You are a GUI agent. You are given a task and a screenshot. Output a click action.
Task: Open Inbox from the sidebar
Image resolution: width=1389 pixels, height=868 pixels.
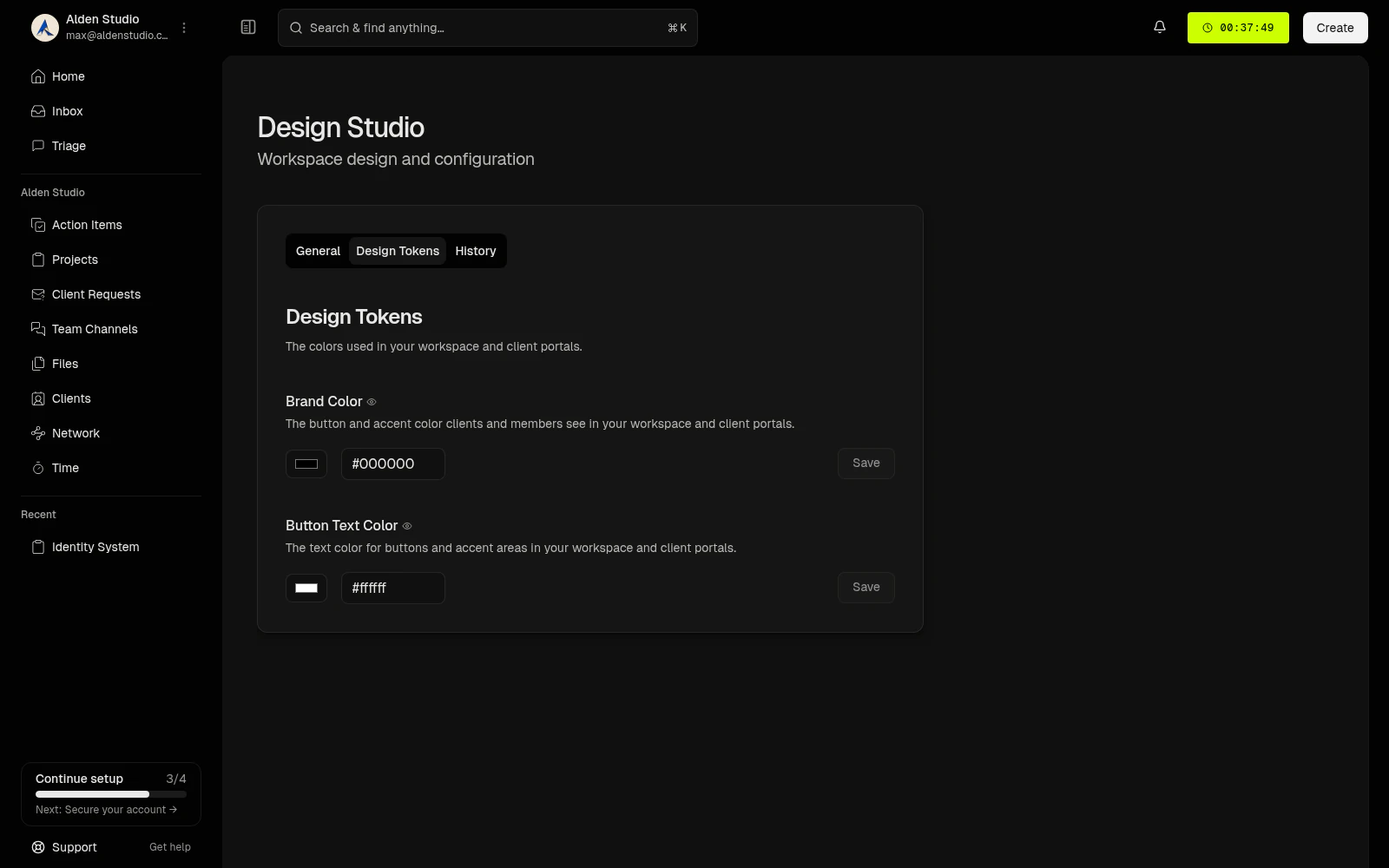click(x=111, y=111)
